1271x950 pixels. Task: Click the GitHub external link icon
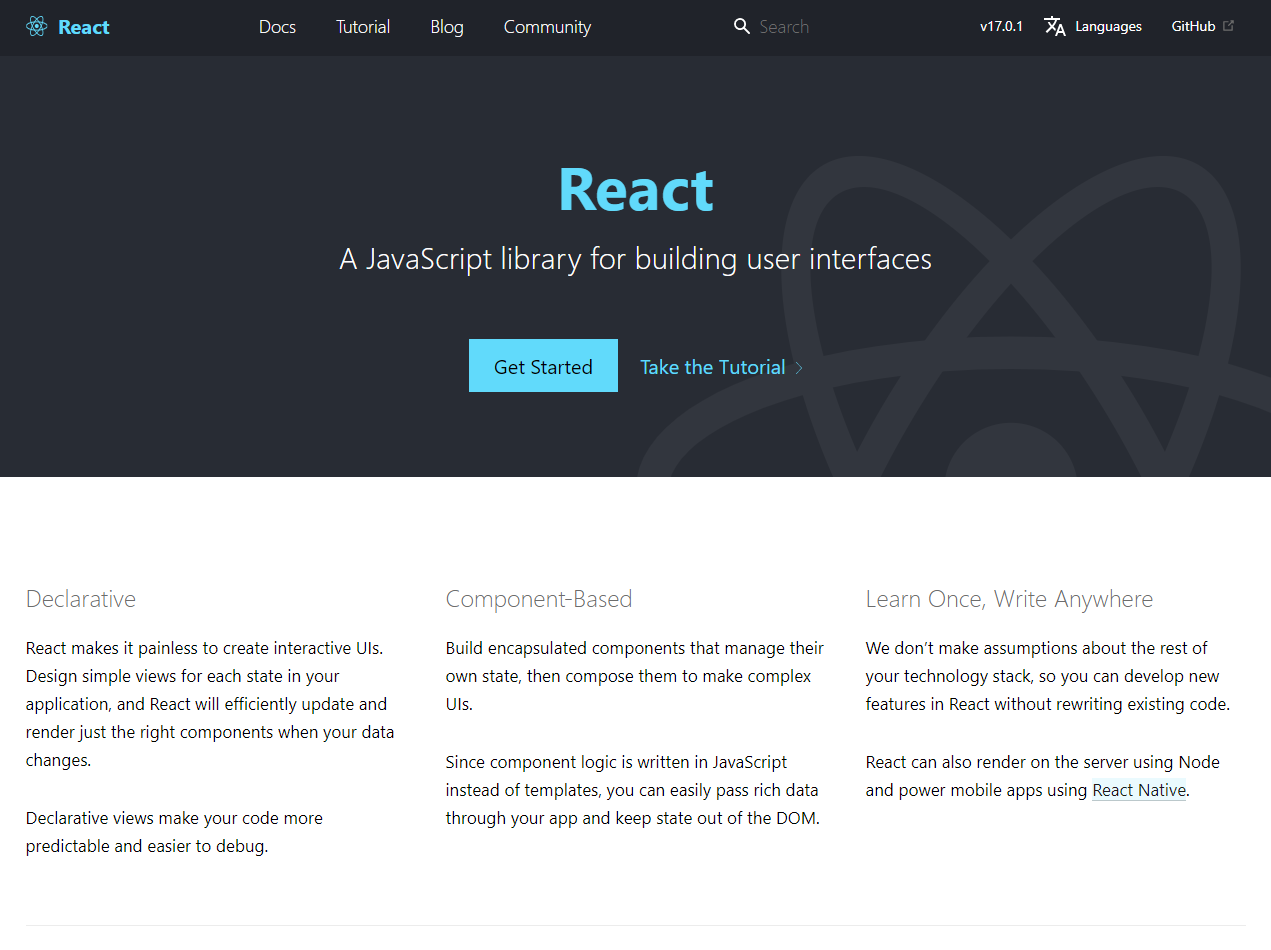[1228, 26]
